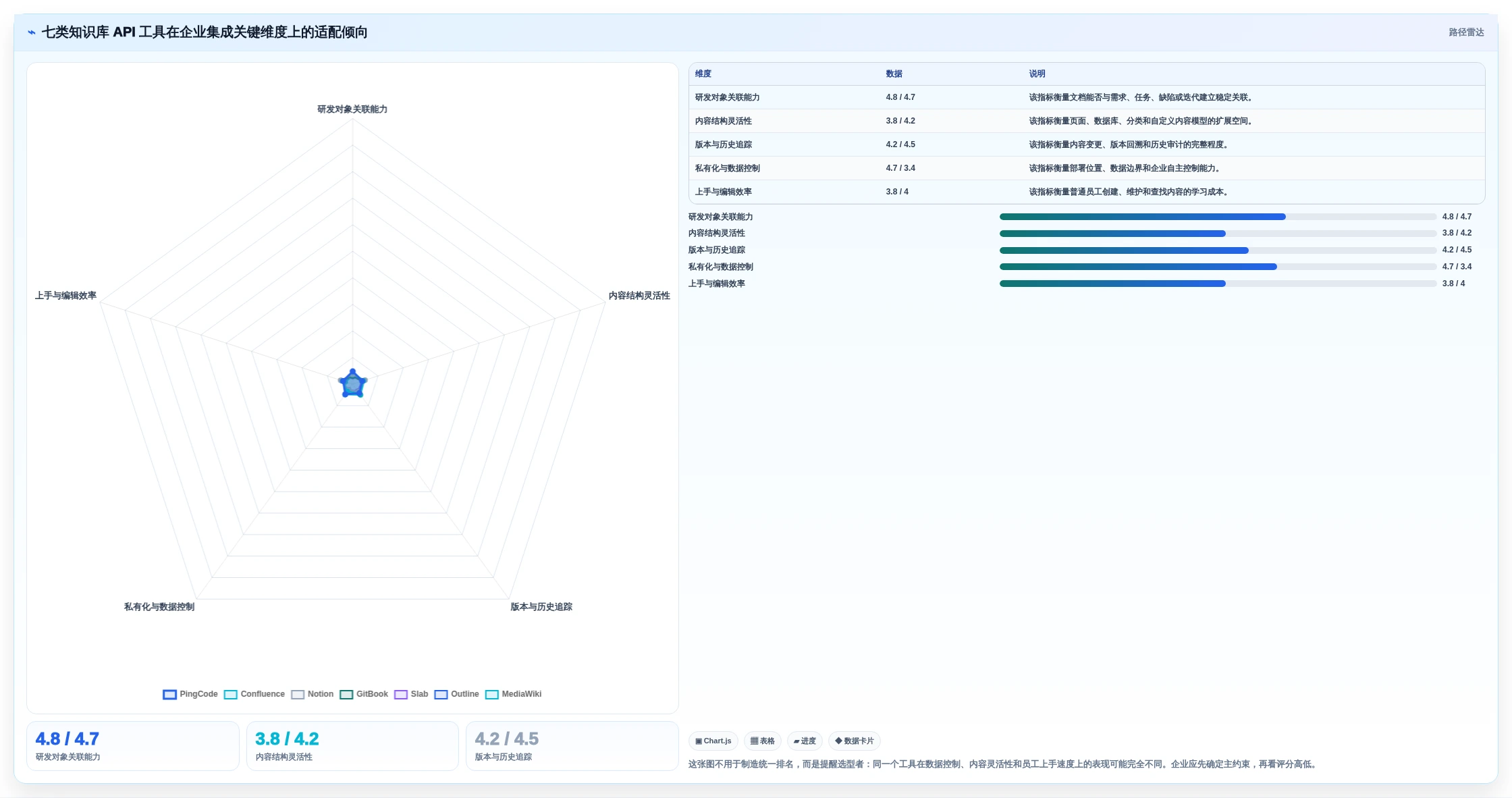Image resolution: width=1512 pixels, height=798 pixels.
Task: Select the 私有化与数据控制 table row cell
Action: tap(728, 168)
